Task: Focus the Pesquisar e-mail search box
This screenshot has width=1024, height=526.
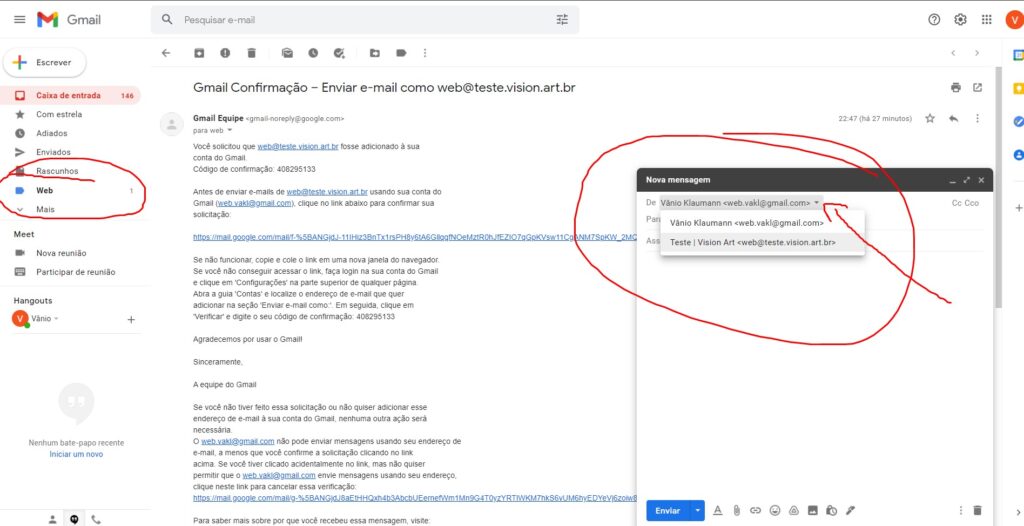Action: pyautogui.click(x=366, y=20)
